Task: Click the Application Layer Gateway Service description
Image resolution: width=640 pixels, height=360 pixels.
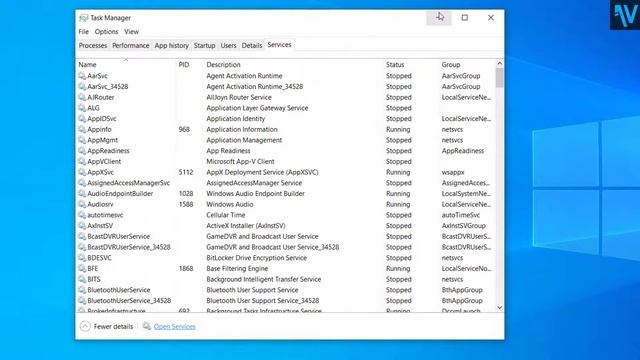Action: pyautogui.click(x=257, y=108)
